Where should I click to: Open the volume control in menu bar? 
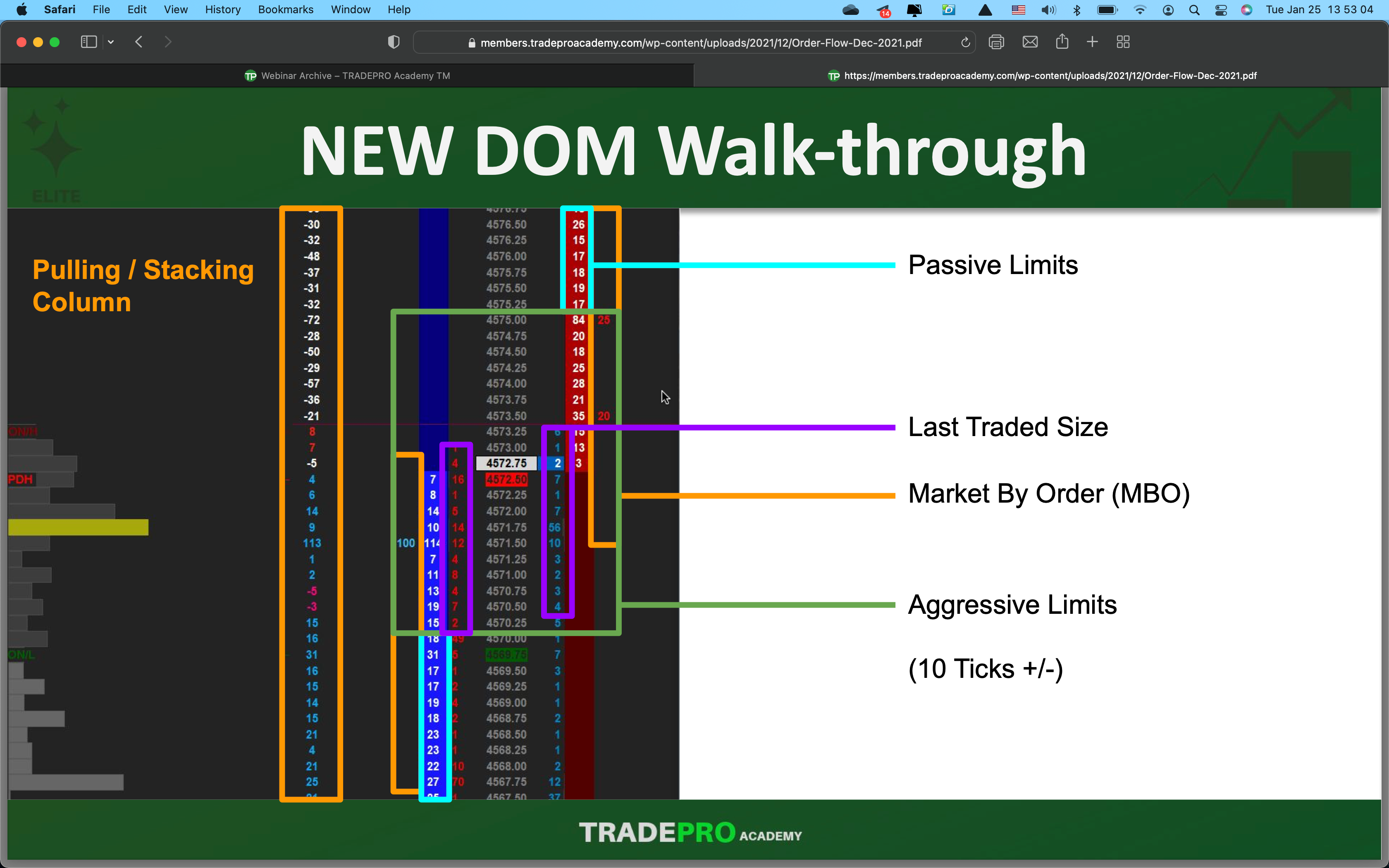tap(1048, 10)
